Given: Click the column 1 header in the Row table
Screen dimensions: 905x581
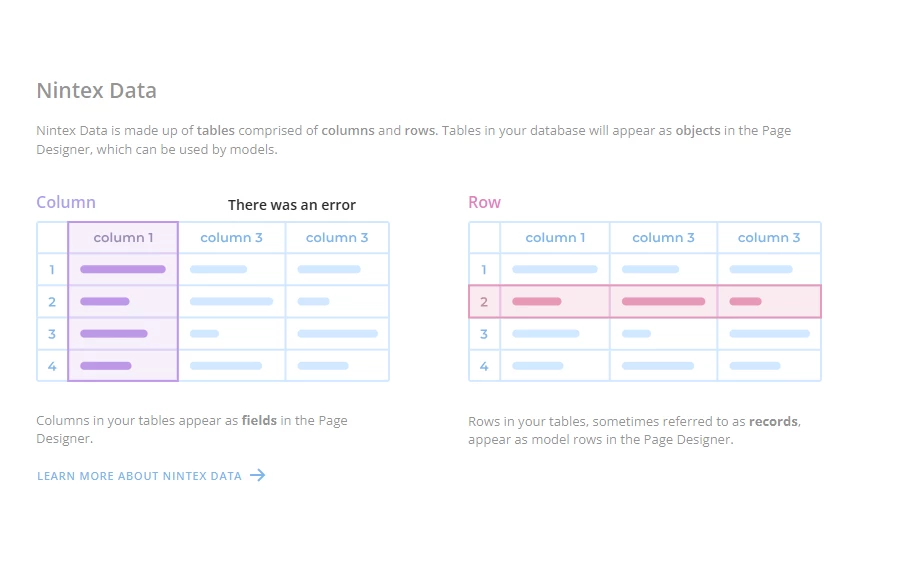Looking at the screenshot, I should click(555, 237).
